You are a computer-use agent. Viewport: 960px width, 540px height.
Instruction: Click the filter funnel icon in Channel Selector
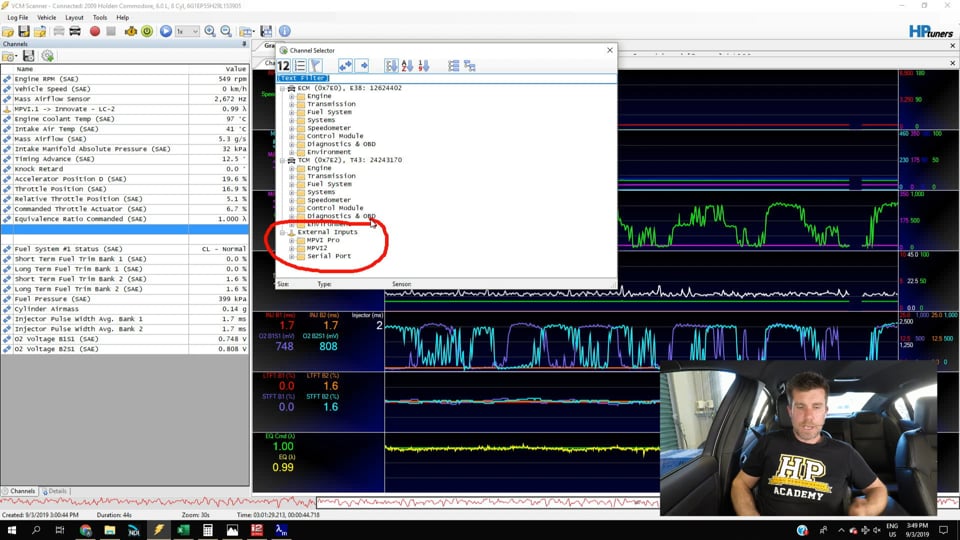(315, 66)
